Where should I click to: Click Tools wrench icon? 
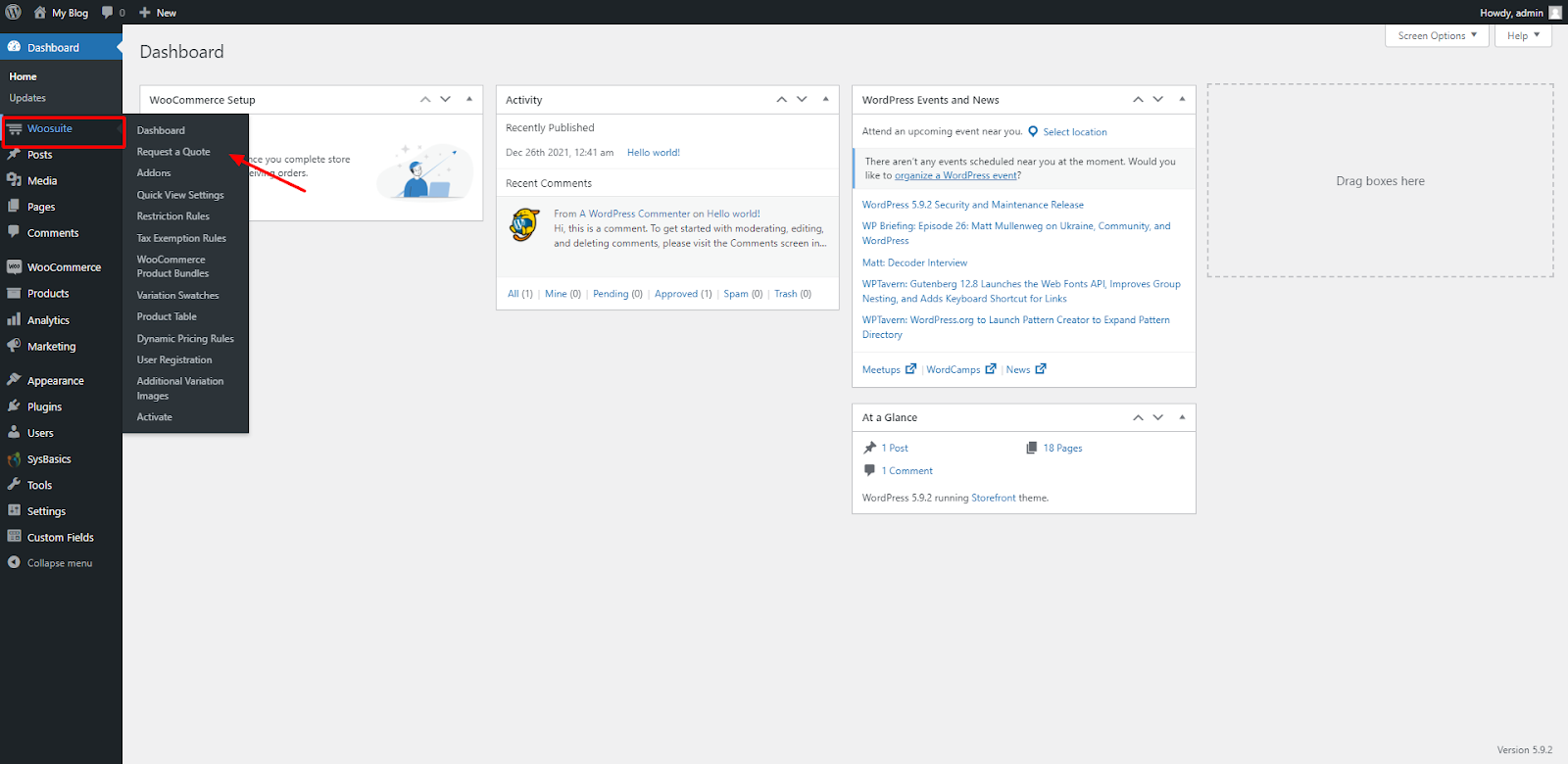pyautogui.click(x=14, y=485)
